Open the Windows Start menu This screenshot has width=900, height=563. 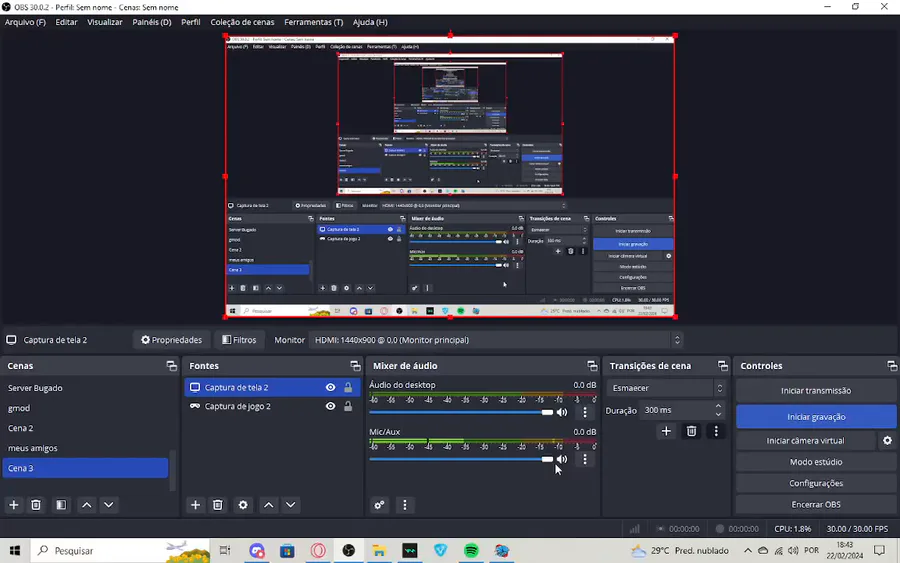tap(14, 551)
